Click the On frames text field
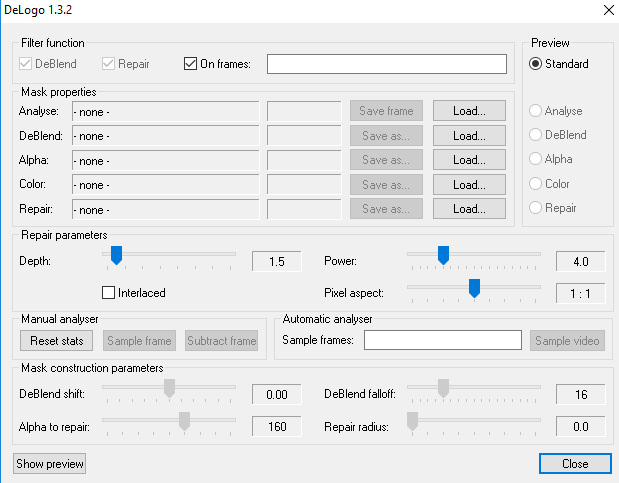This screenshot has height=483, width=619. (x=387, y=64)
